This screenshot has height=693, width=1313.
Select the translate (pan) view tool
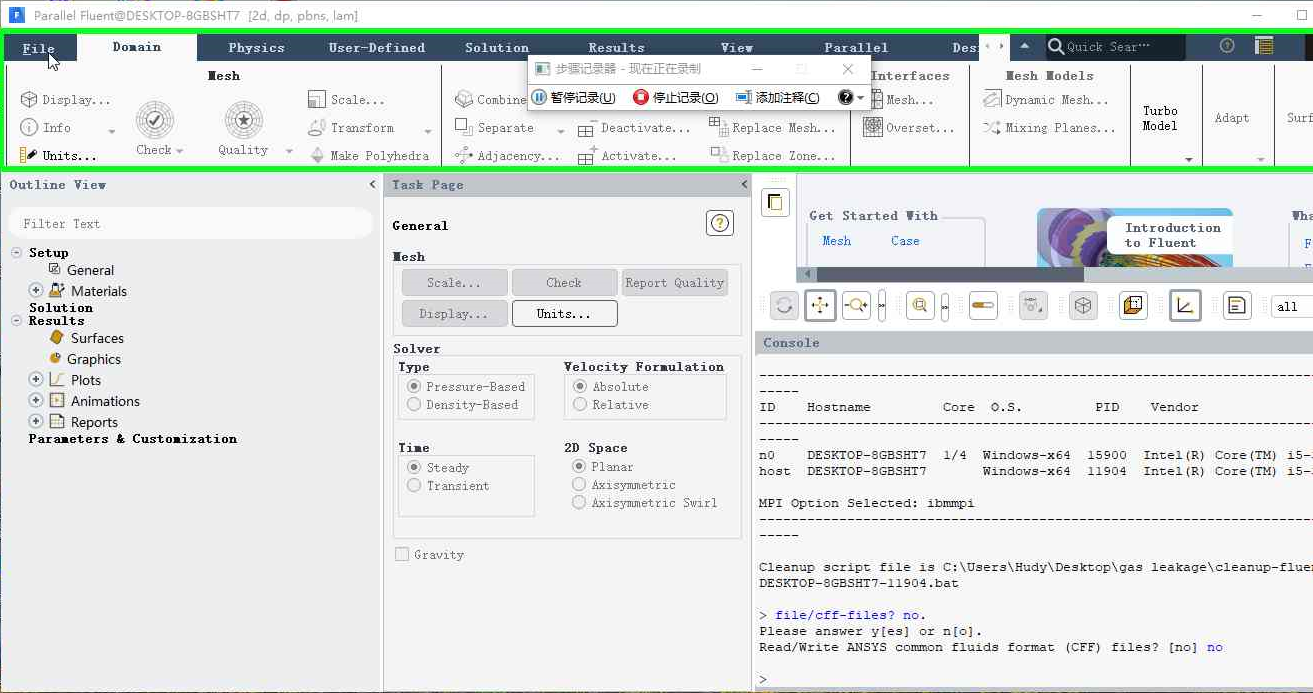point(820,306)
